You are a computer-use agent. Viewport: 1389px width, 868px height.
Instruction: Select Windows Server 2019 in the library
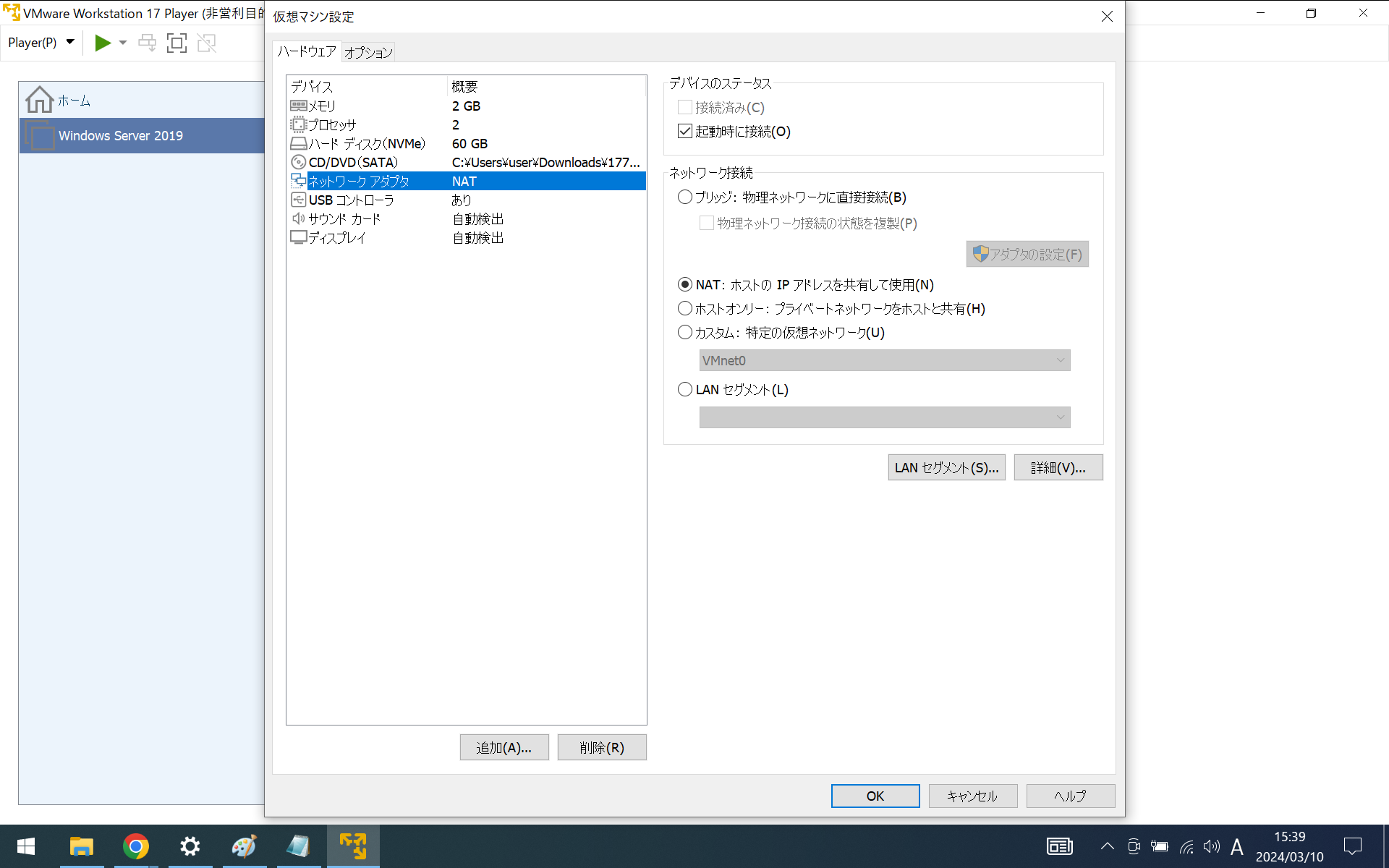coord(121,135)
